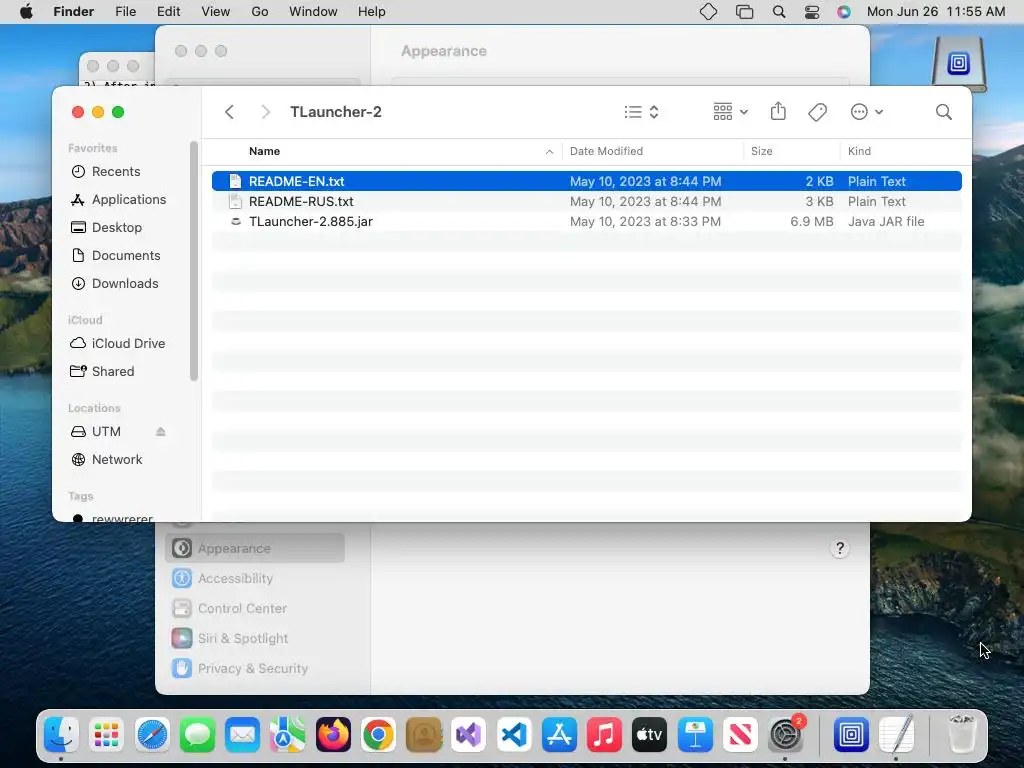This screenshot has height=768, width=1024.
Task: Open the Window menu
Action: [313, 12]
